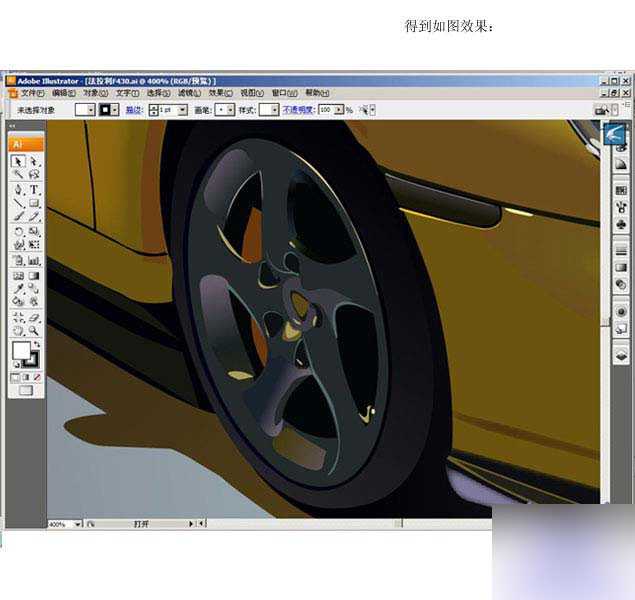Open the Stroke panel icon in dock
The image size is (635, 600).
coord(621,251)
